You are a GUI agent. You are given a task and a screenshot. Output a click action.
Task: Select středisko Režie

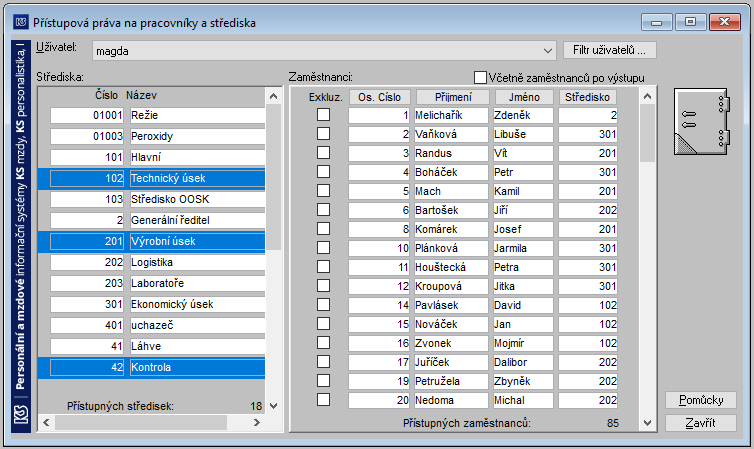(x=152, y=115)
